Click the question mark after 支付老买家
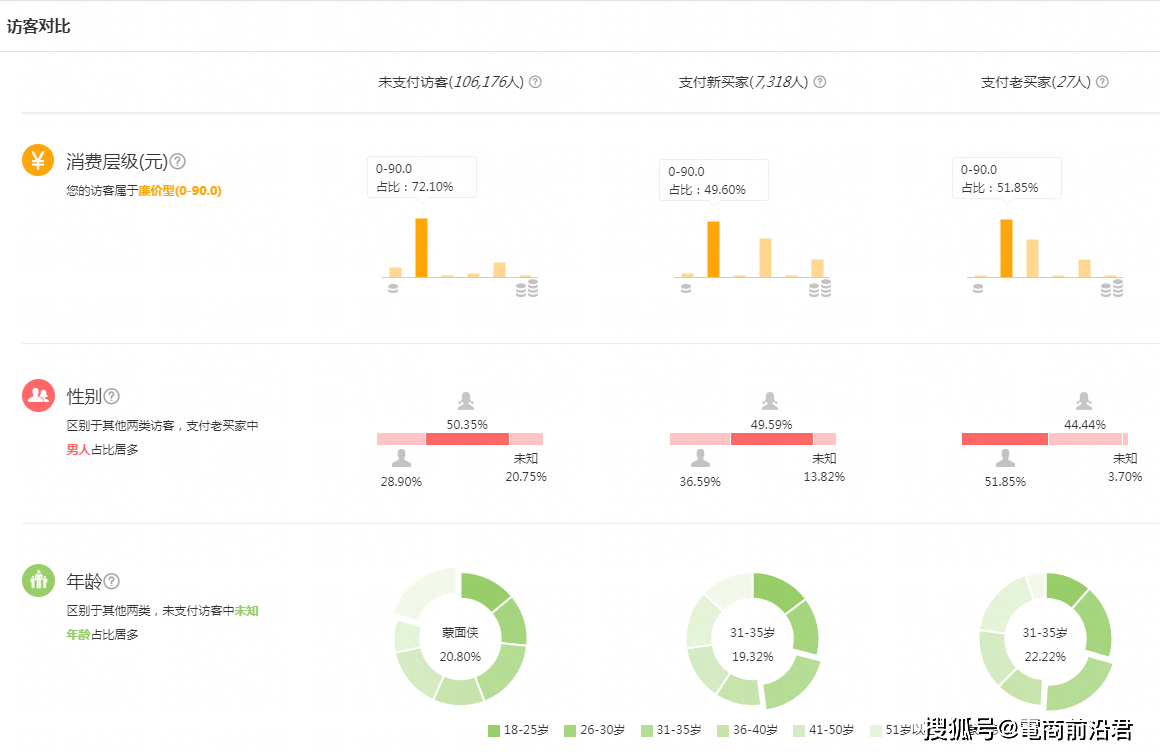 point(1102,82)
